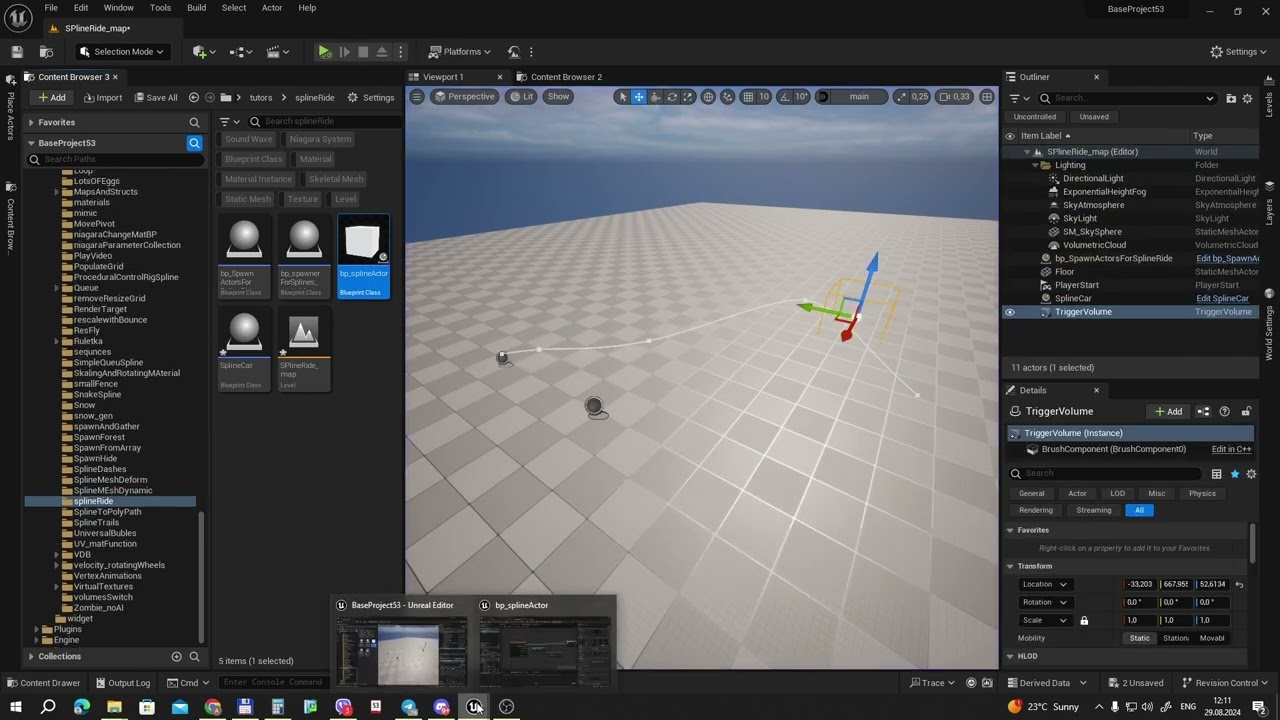Click the Add button in Content Browser
Viewport: 1280px width, 720px height.
click(x=50, y=98)
